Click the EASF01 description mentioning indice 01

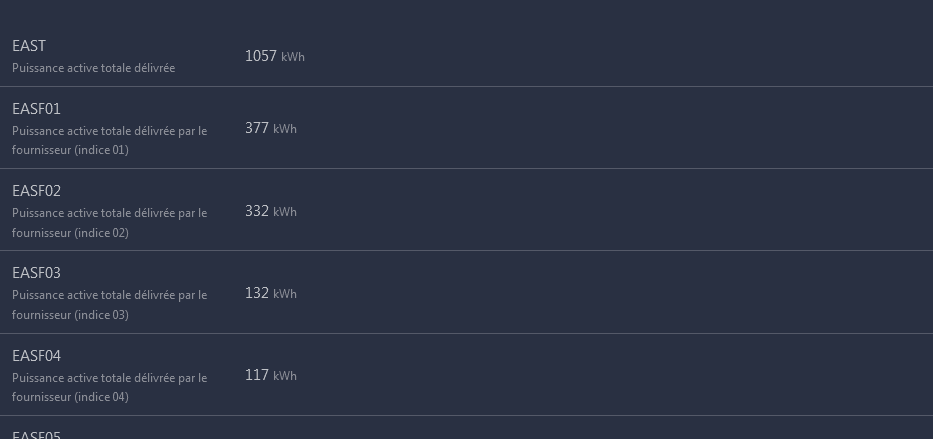(x=109, y=140)
